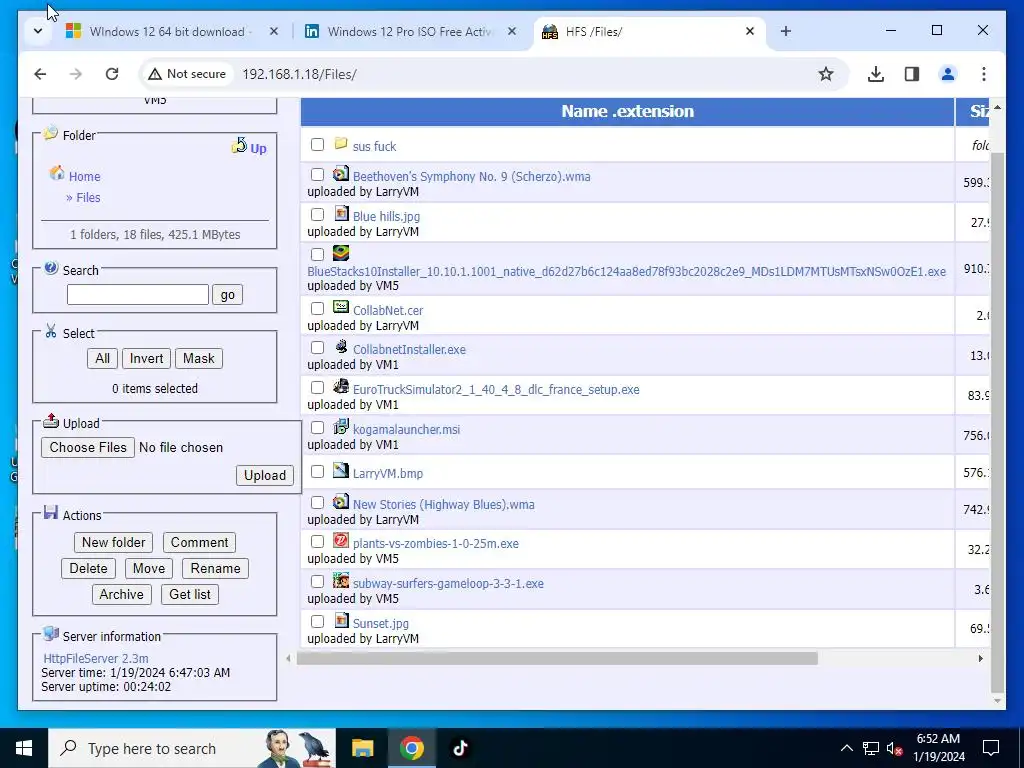Screen dimensions: 1024x768
Task: Tick the checkbox for CollabNet.cer
Action: [x=317, y=308]
